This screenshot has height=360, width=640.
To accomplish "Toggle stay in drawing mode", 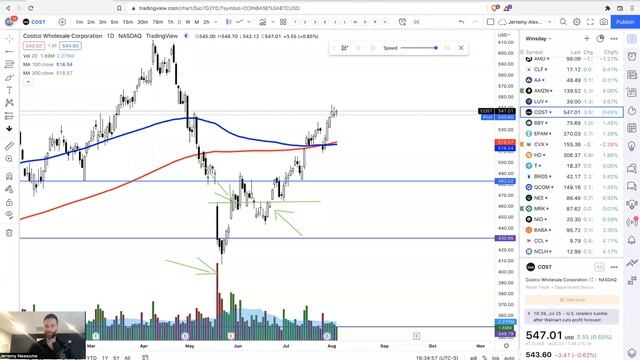I will click(x=9, y=189).
